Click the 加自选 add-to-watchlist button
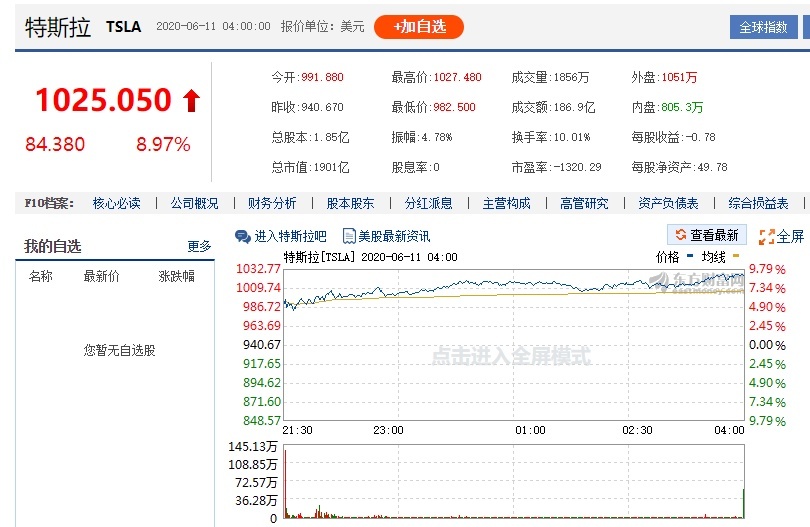Screen dimensions: 810x527 (418, 27)
